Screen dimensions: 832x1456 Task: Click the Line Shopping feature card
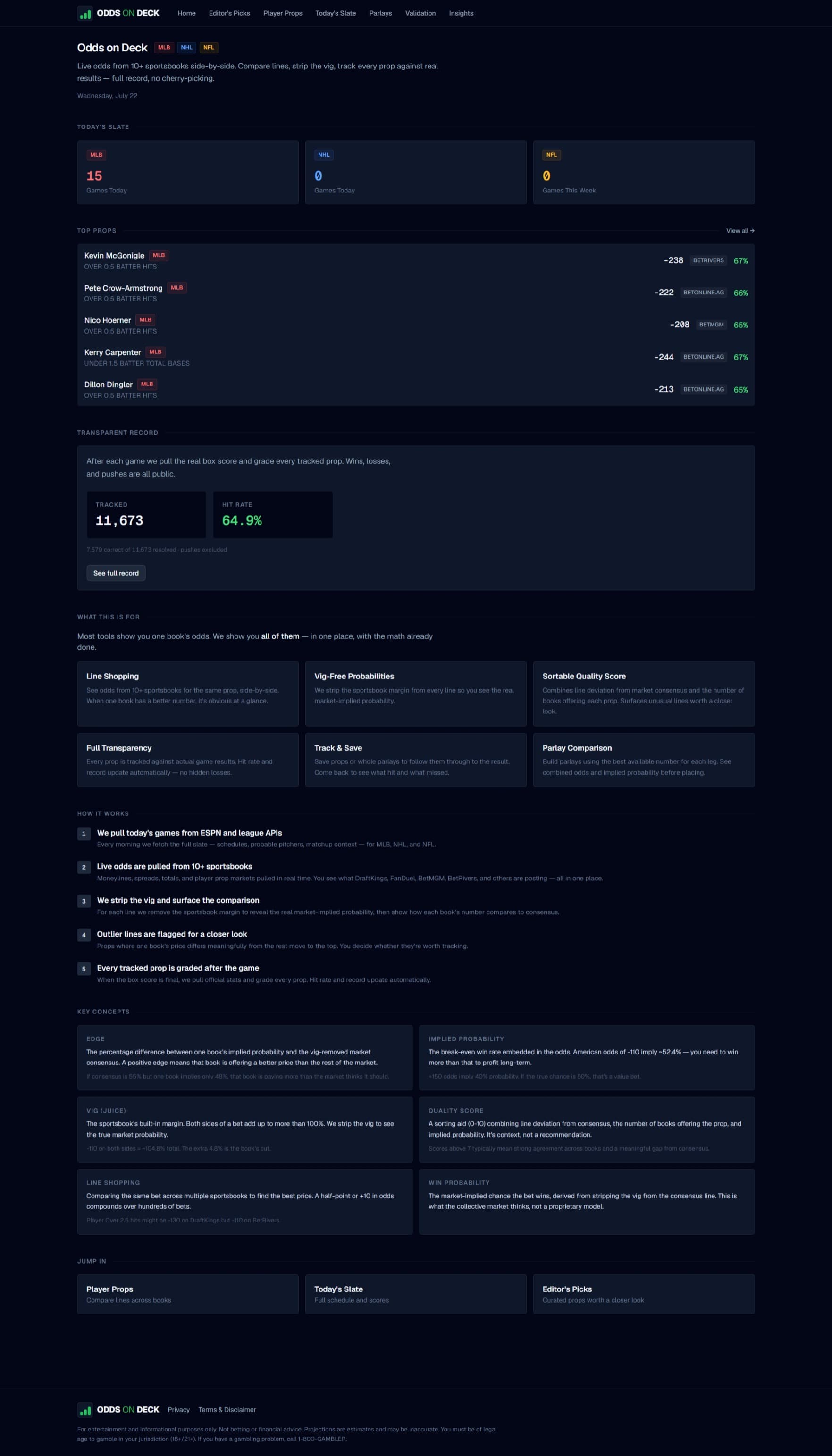pos(188,694)
